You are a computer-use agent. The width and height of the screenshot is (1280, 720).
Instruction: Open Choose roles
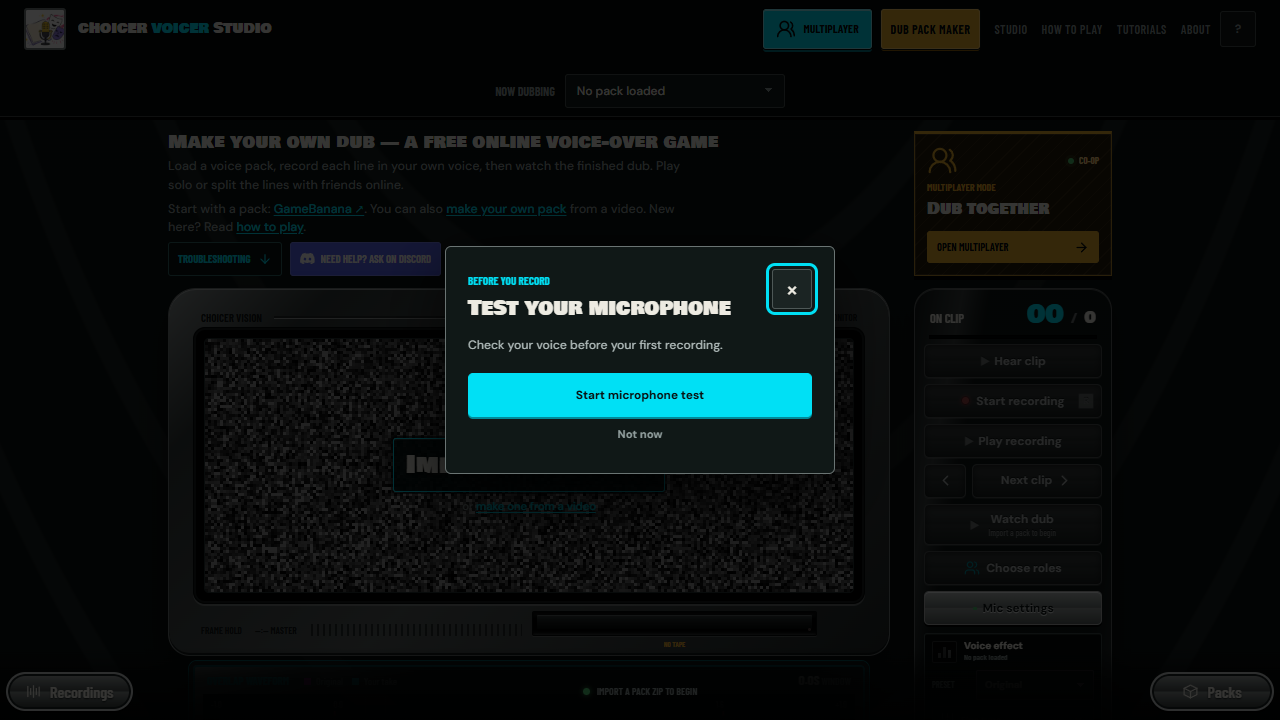click(1013, 568)
